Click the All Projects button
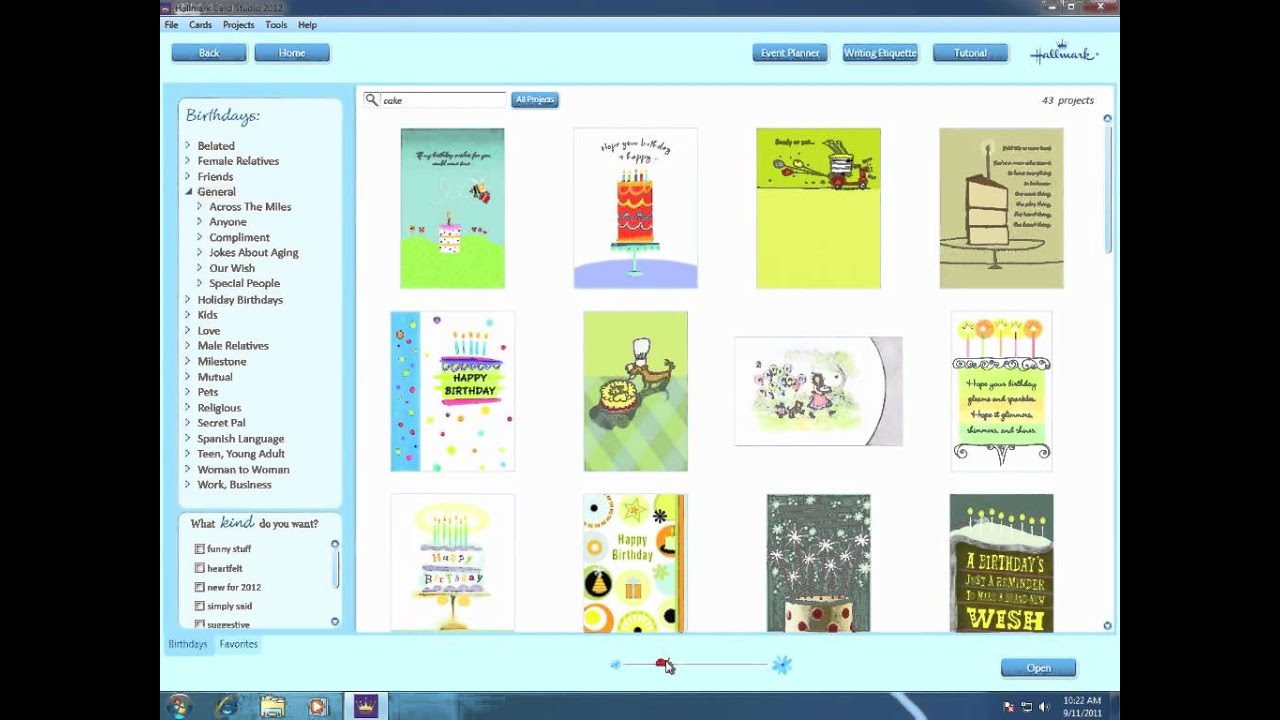The height and width of the screenshot is (720, 1280). click(x=535, y=100)
